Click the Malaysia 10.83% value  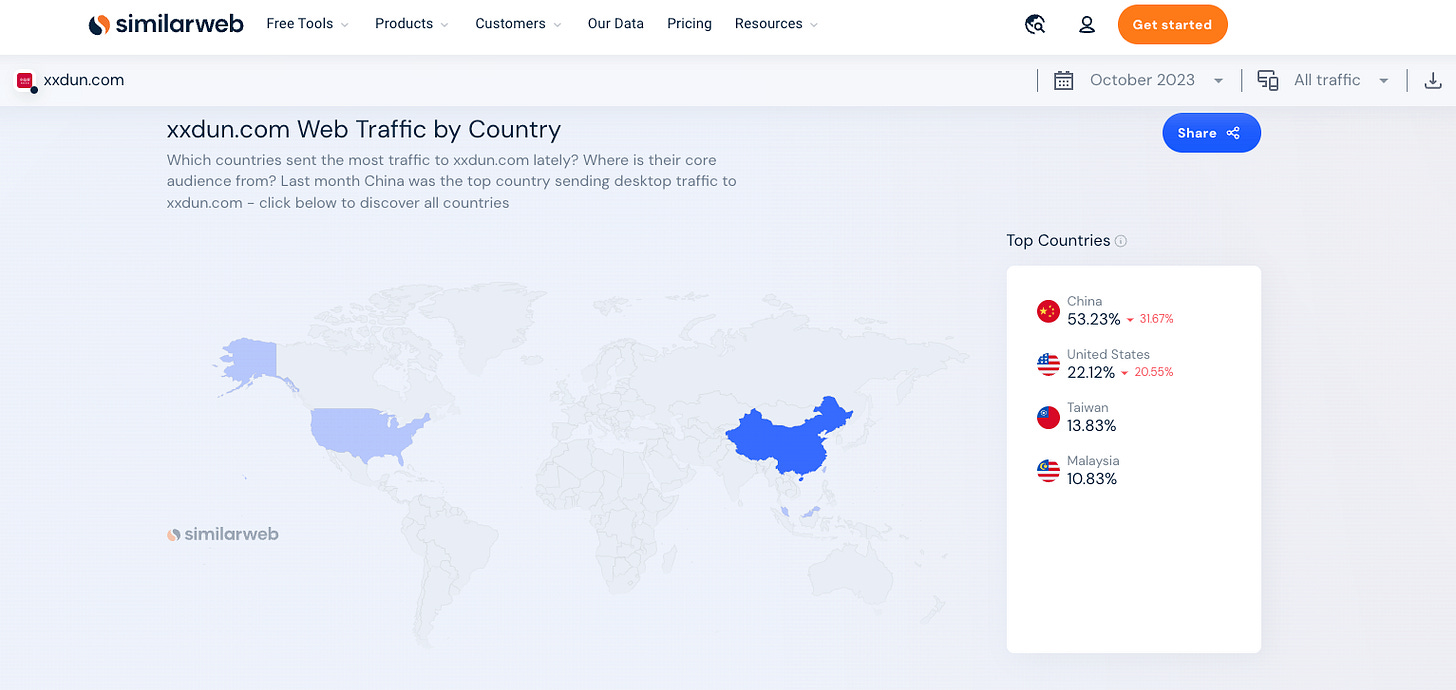click(x=1092, y=479)
